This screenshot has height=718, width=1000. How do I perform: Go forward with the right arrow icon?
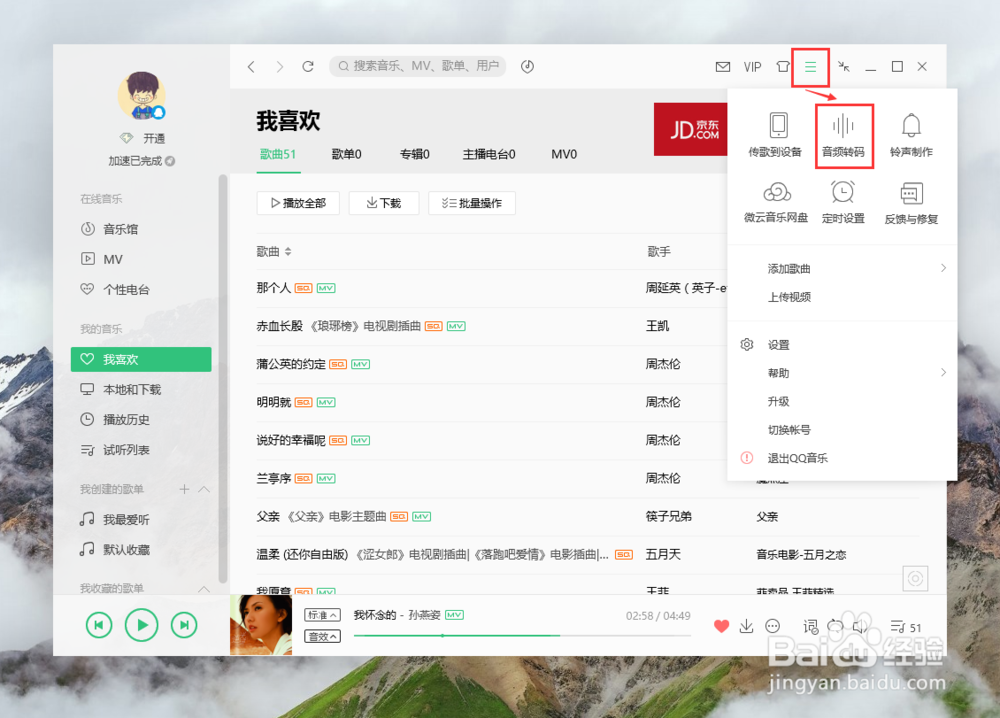[279, 66]
